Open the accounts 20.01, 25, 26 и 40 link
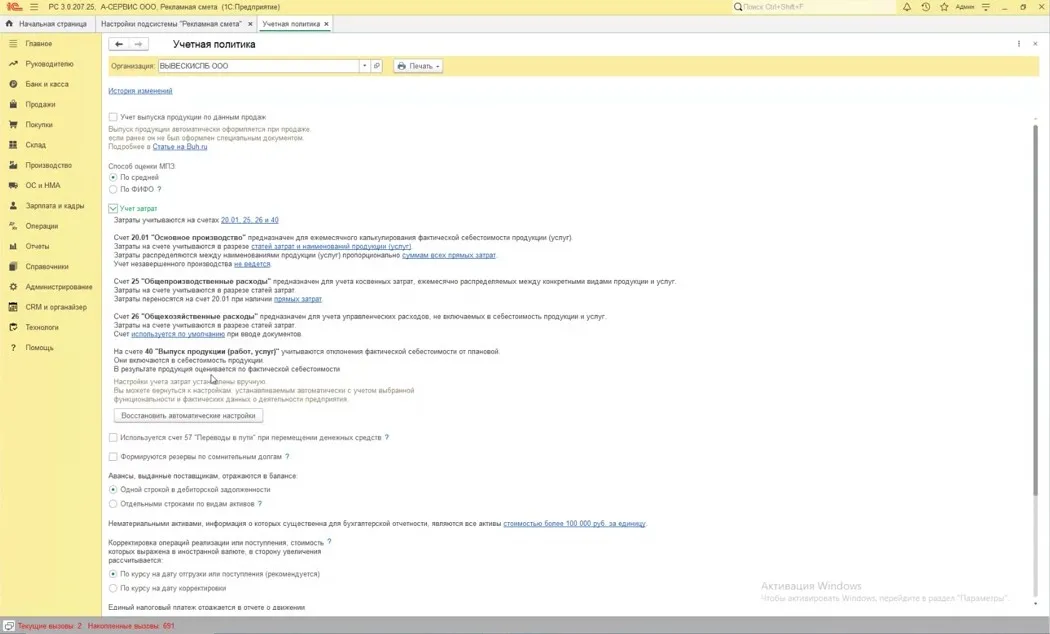The width and height of the screenshot is (1050, 634). [x=250, y=220]
